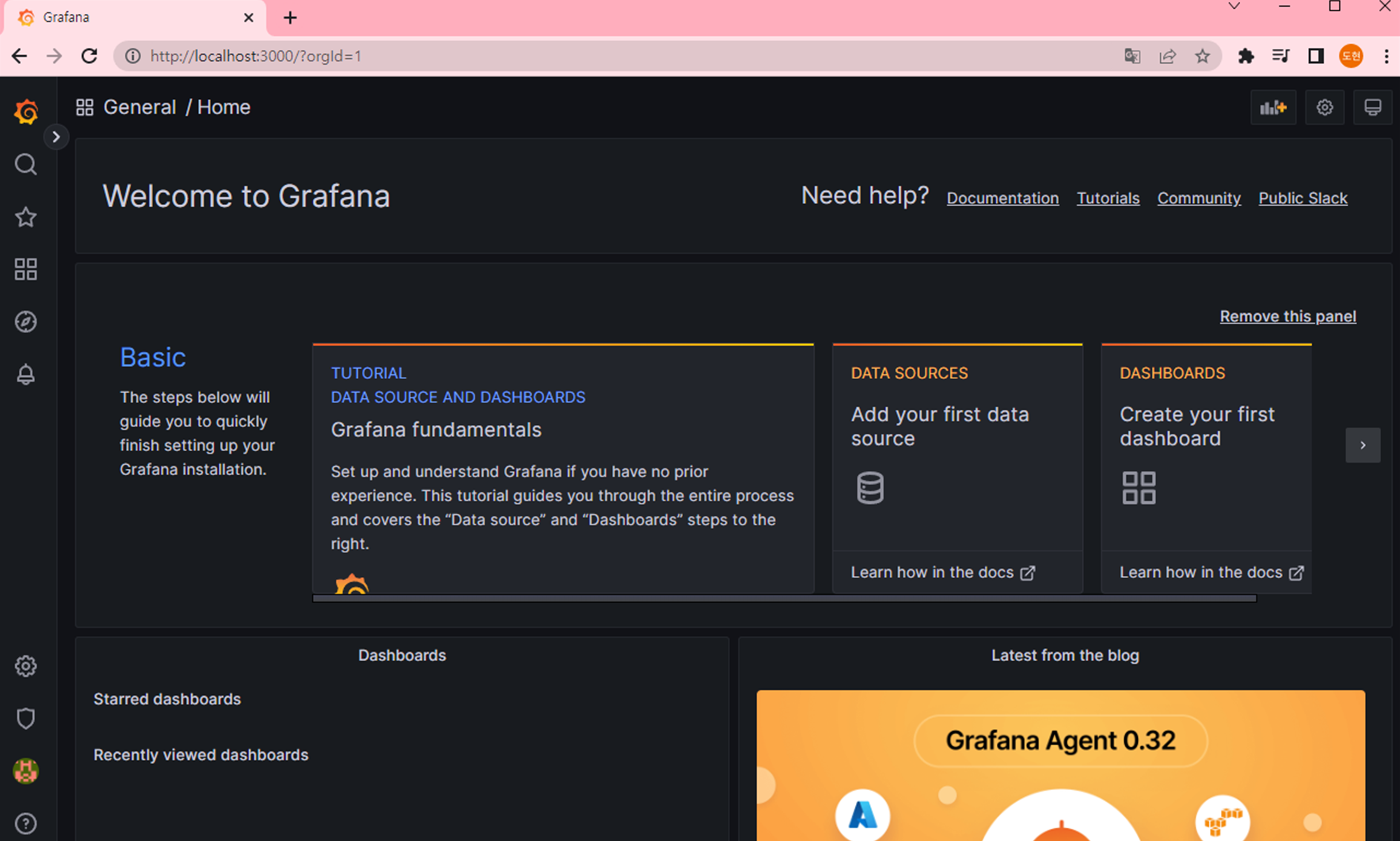The width and height of the screenshot is (1400, 841).
Task: Click the Grafana Agent 0.32 blog image
Action: click(1061, 765)
